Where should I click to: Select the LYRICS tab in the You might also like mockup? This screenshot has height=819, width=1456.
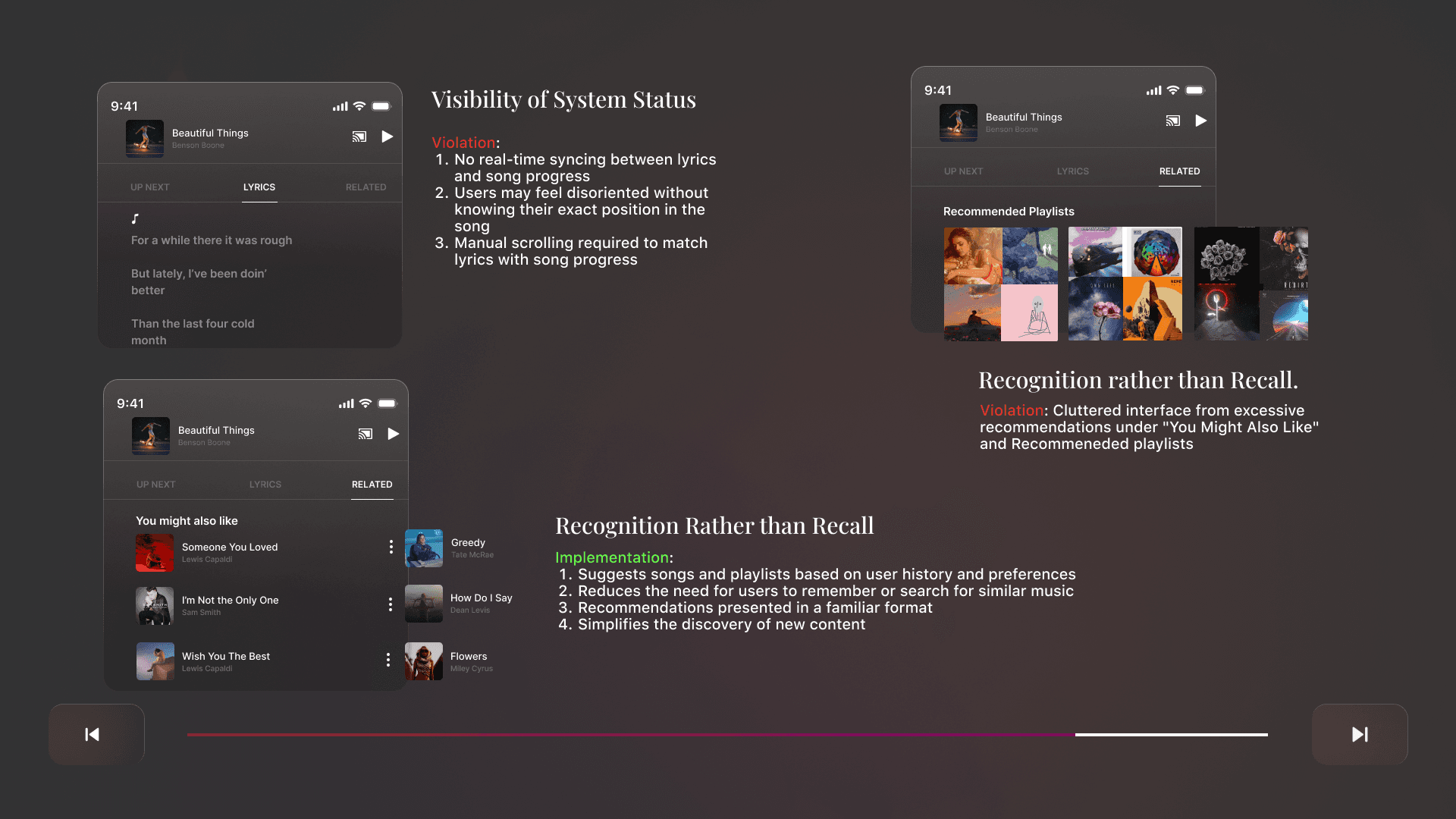[265, 485]
